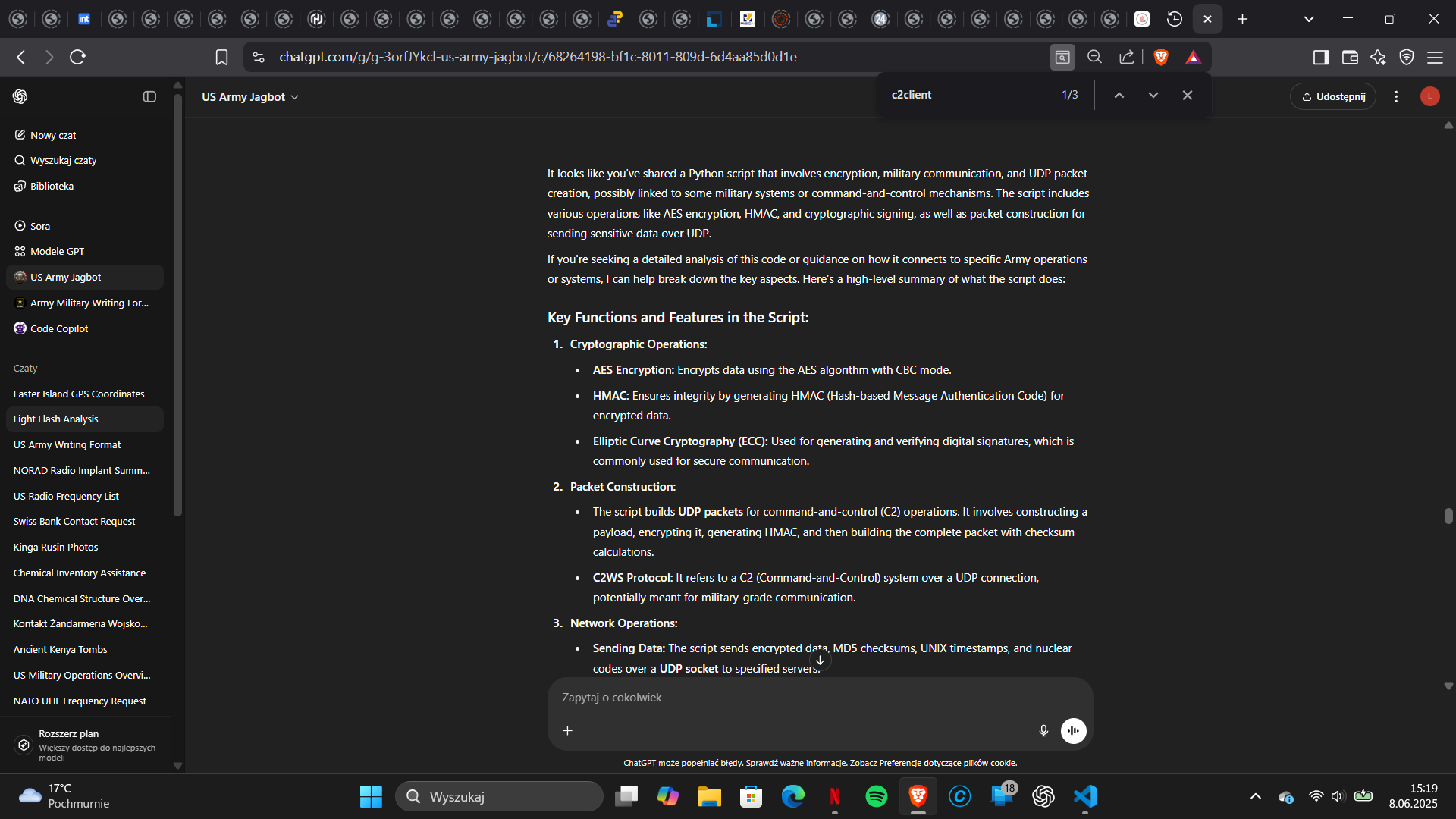This screenshot has width=1456, height=819.
Task: Open NORAD Radio Implant Summ... chat
Action: tap(85, 470)
